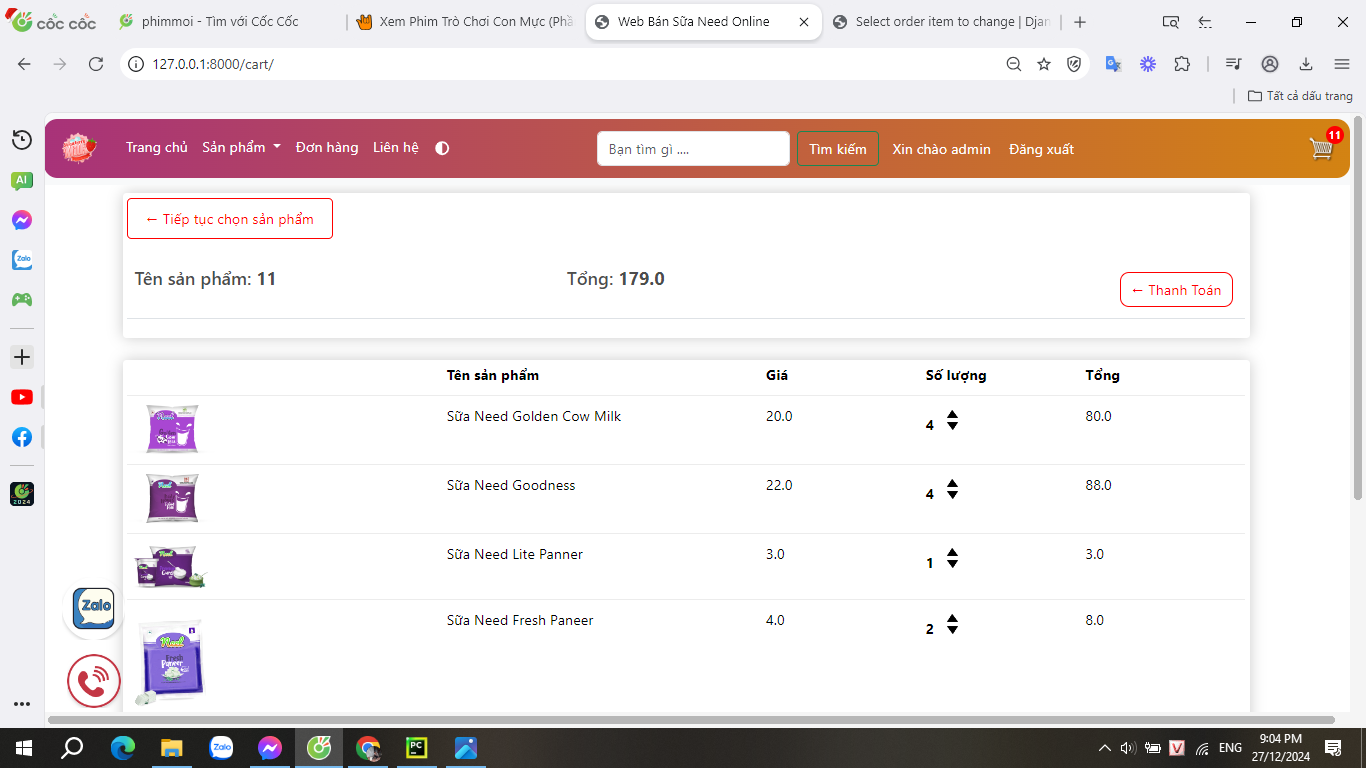The width and height of the screenshot is (1366, 768).
Task: Decrease quantity of Sữa Need Fresh Paneer
Action: click(x=952, y=630)
